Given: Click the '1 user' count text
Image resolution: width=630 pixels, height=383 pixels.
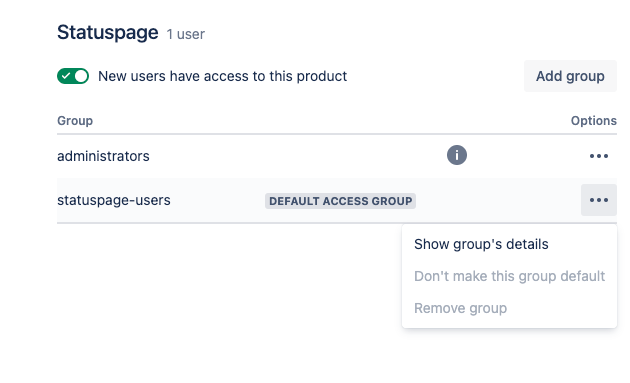Looking at the screenshot, I should click(185, 34).
